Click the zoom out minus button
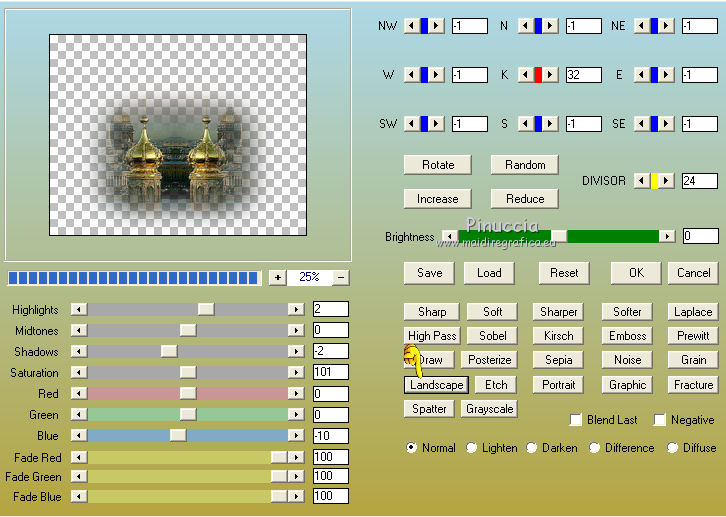 [341, 277]
